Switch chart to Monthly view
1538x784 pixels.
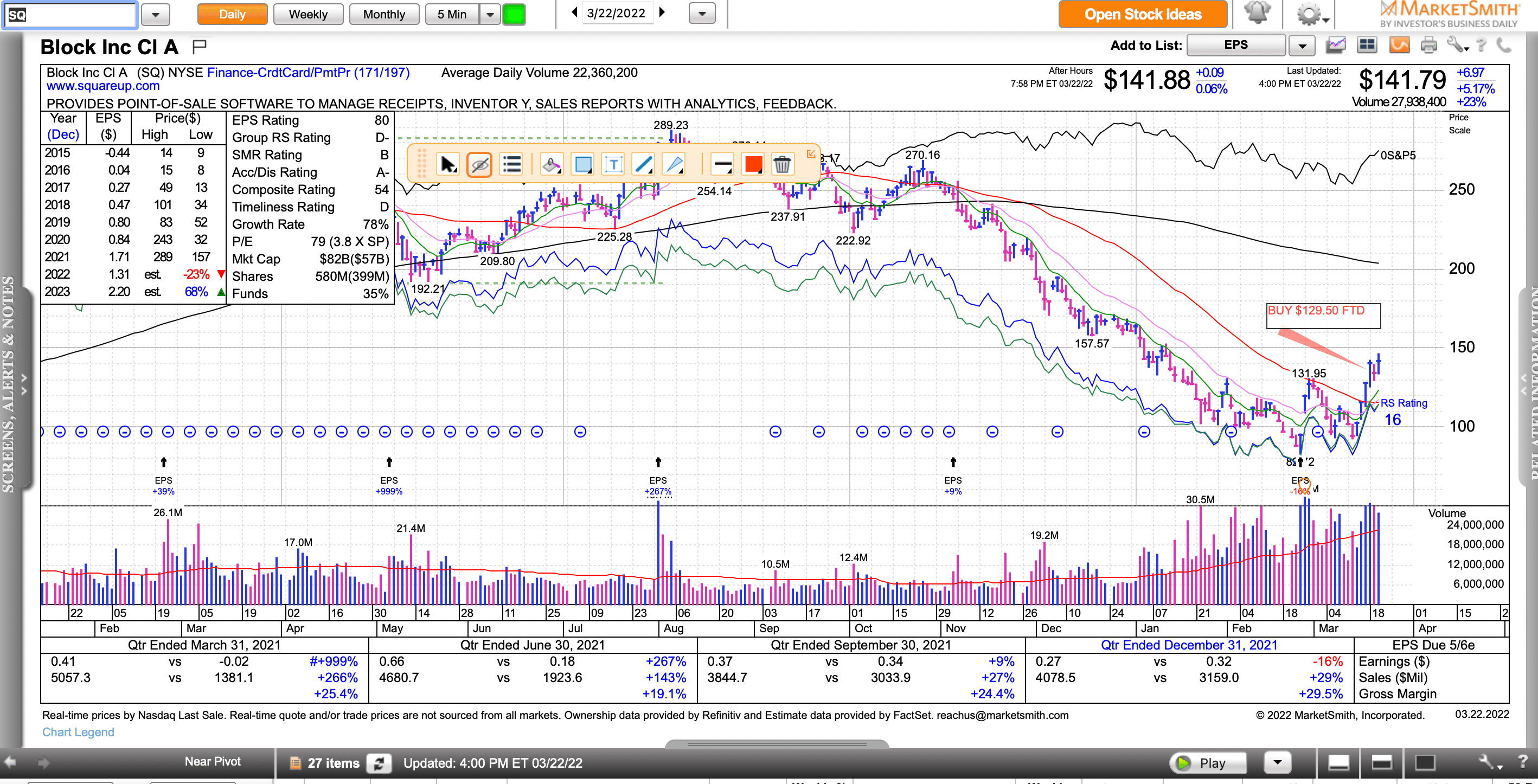[384, 14]
